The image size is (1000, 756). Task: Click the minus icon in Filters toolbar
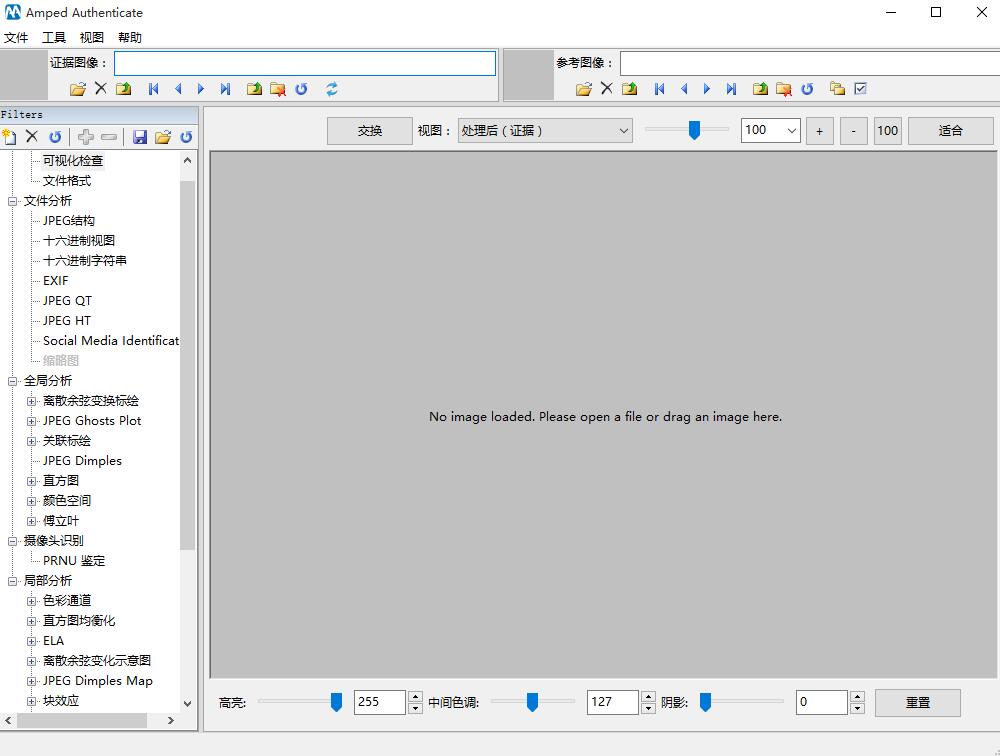(x=109, y=137)
